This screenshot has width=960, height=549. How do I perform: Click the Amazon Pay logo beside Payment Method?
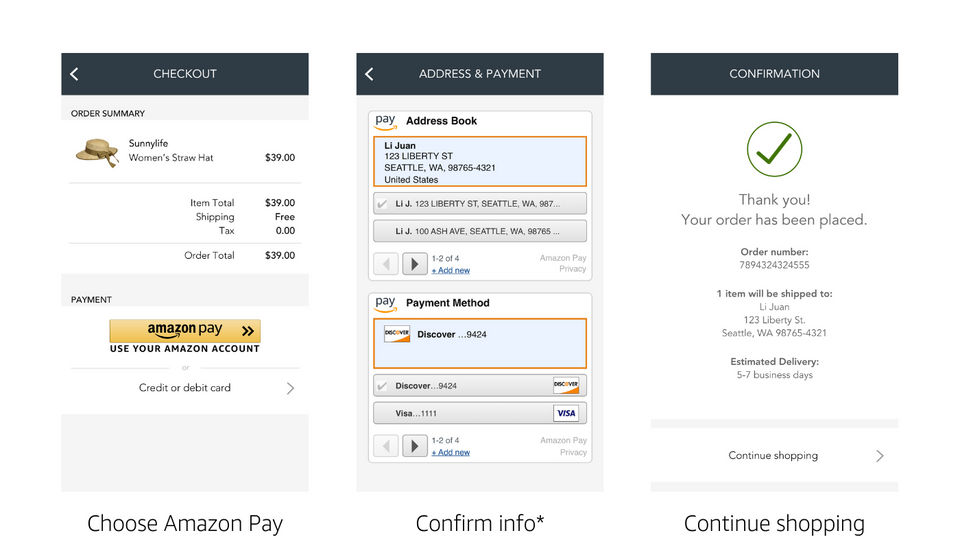[x=386, y=304]
